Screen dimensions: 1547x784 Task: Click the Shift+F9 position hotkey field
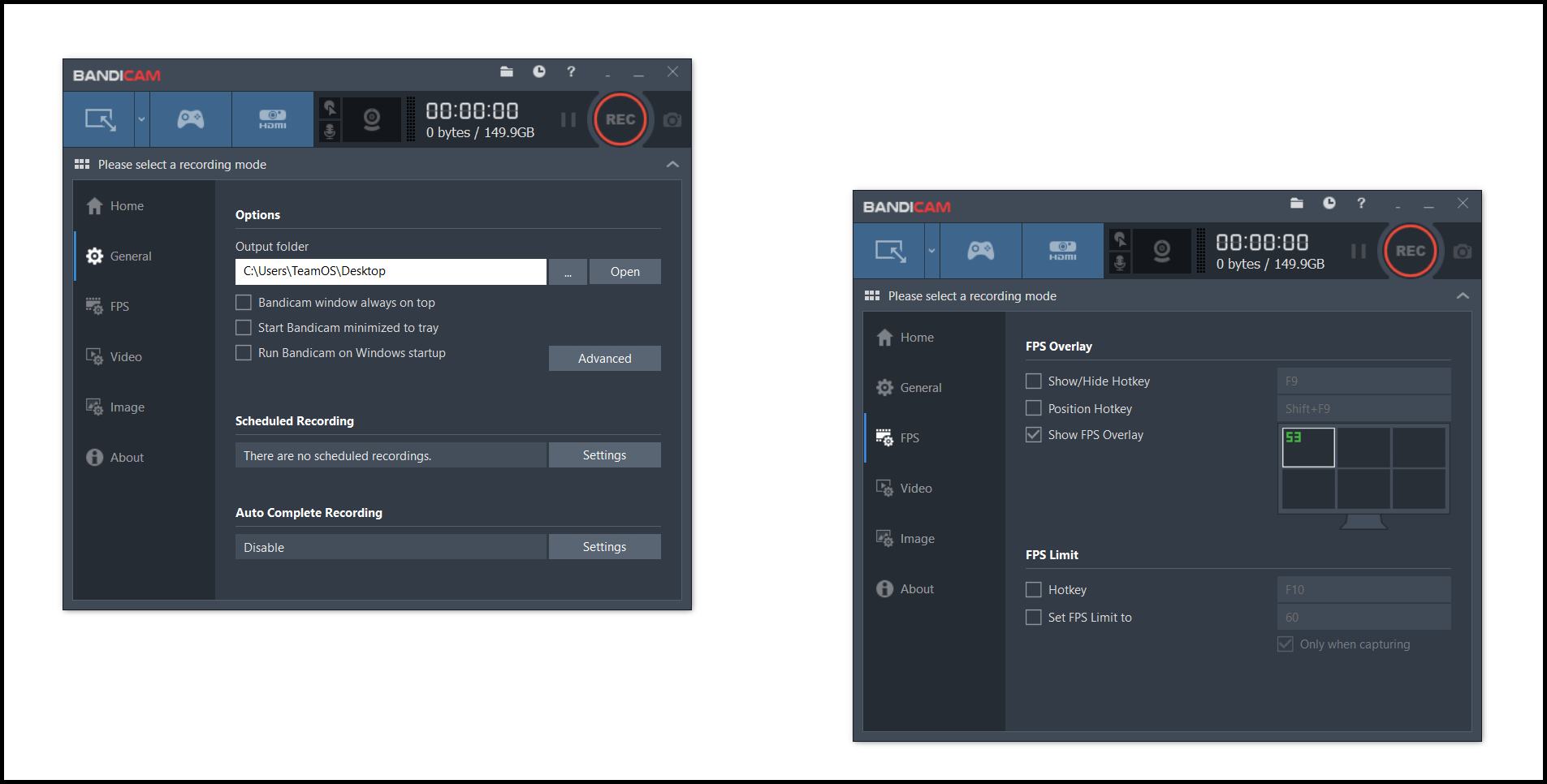click(x=1364, y=408)
